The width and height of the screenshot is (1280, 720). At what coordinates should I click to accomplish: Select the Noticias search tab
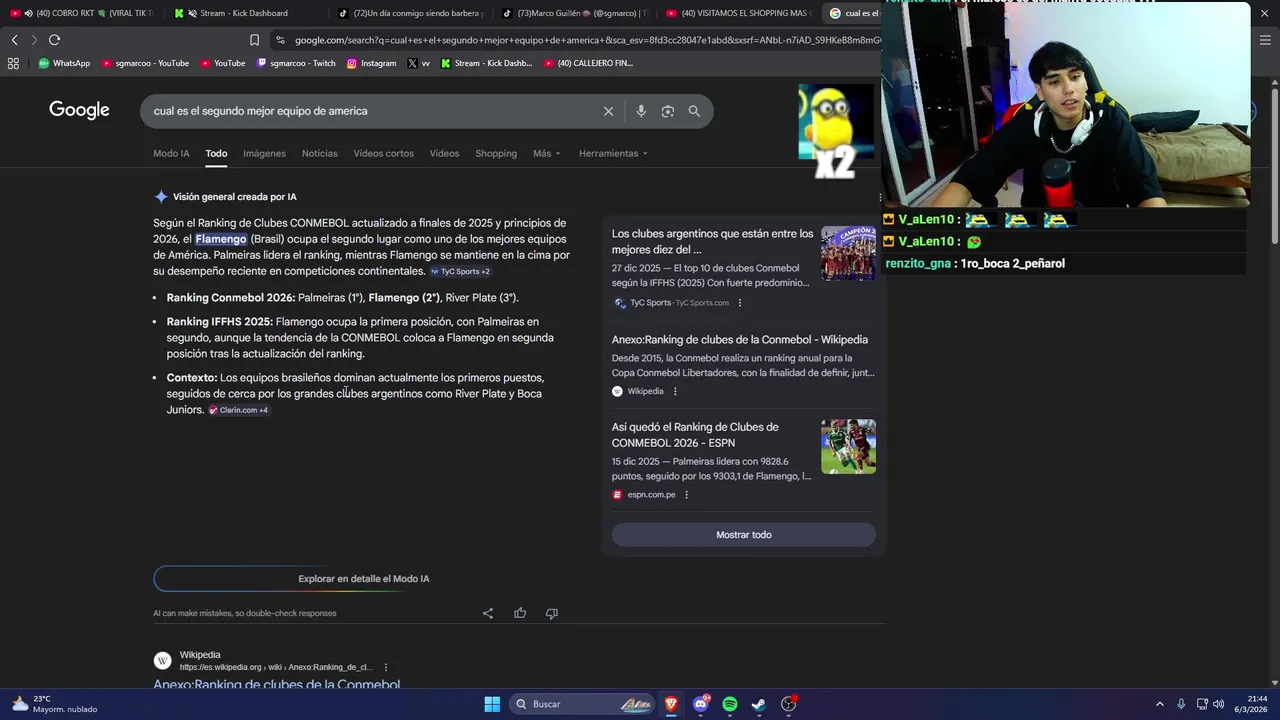(319, 153)
